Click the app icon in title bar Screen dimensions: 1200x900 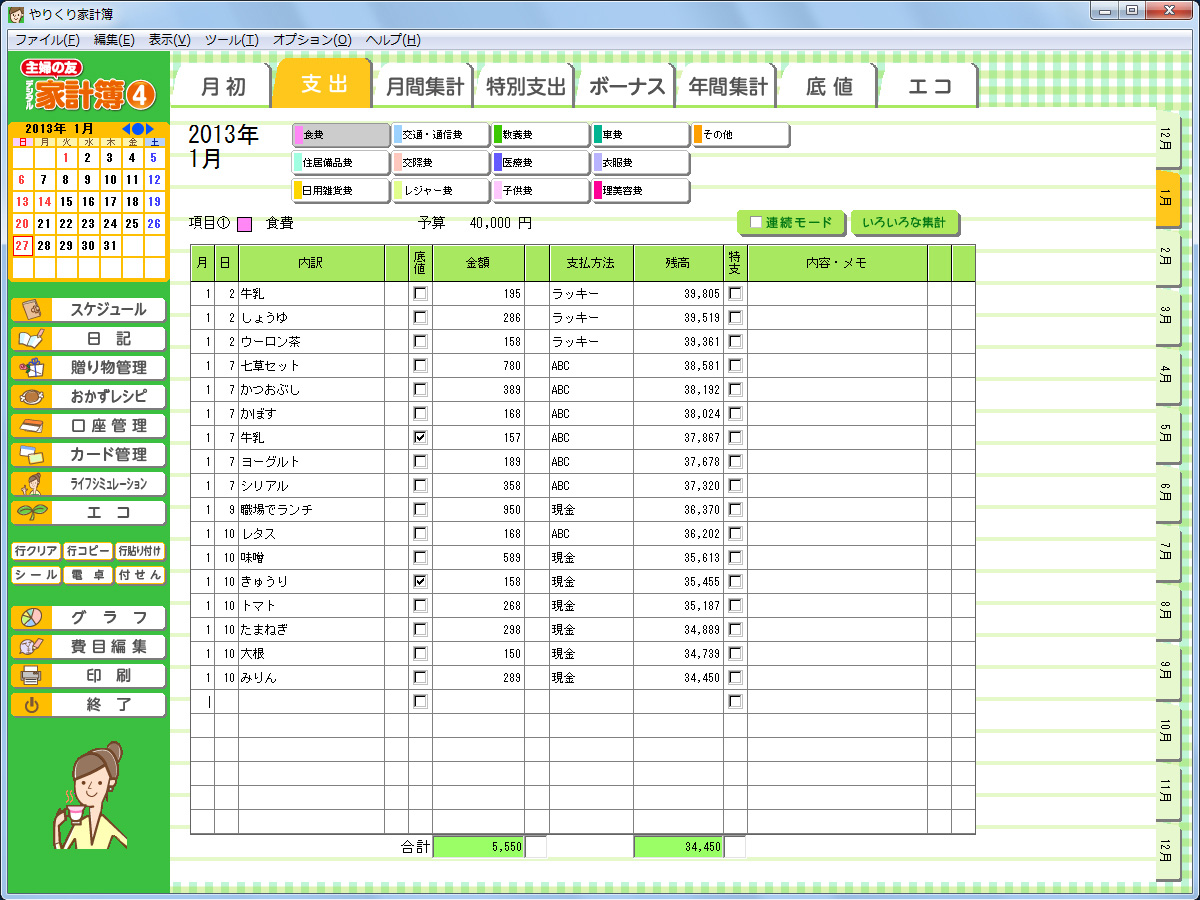coord(16,14)
